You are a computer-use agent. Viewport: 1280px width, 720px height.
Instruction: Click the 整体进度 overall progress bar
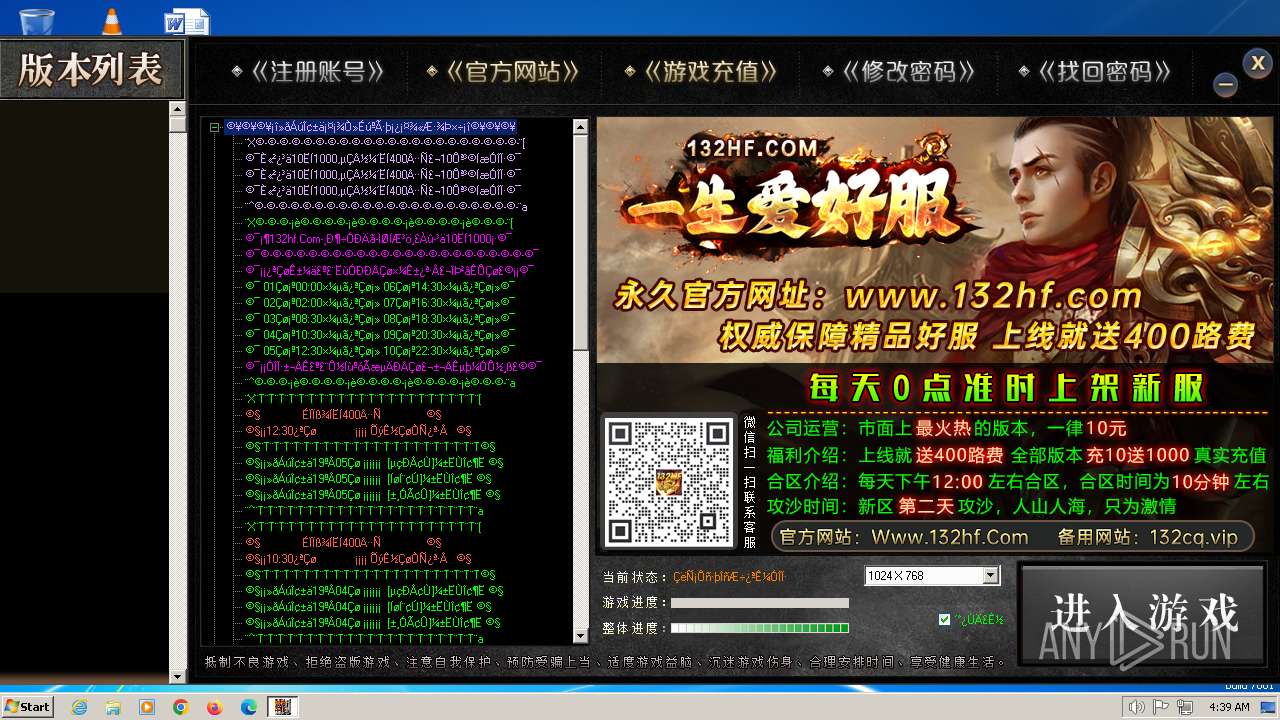[759, 628]
